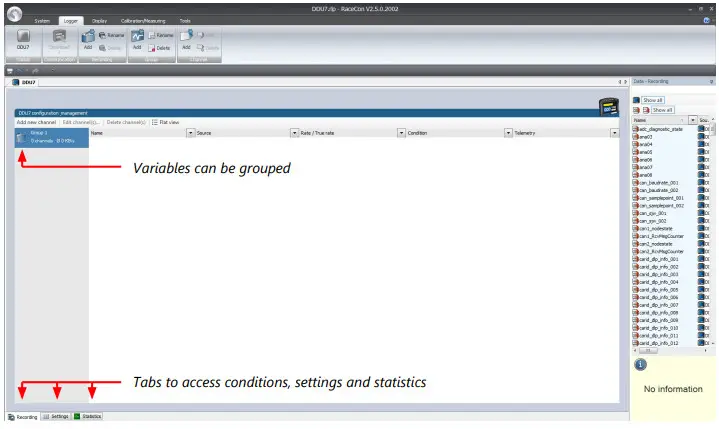Screen dimensions: 719x429
Task: Click the RaceCon application orb button
Action: click(15, 14)
